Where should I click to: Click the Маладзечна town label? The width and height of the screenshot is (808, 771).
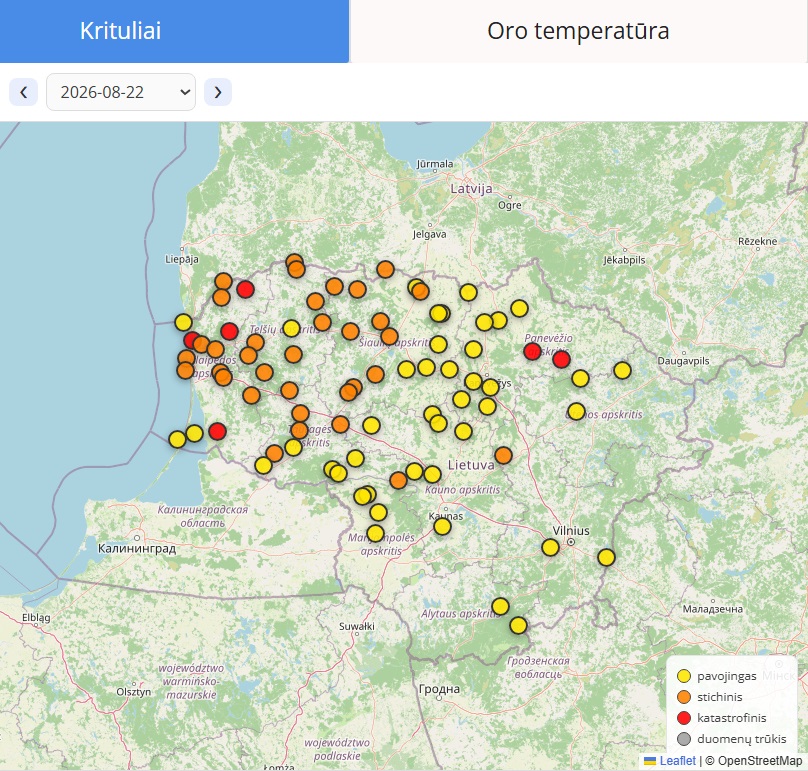(713, 609)
